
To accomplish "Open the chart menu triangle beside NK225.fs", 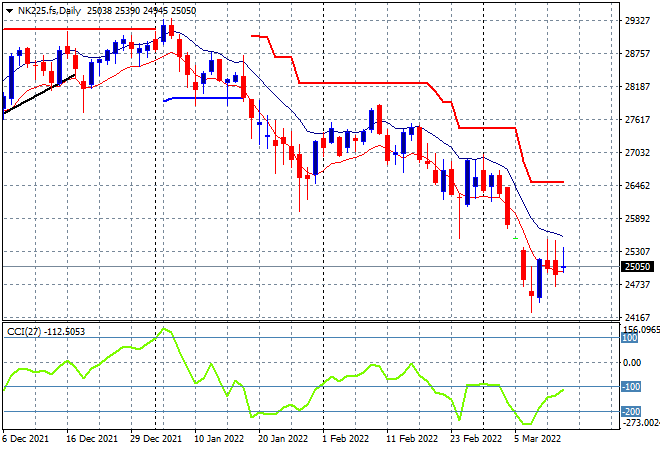I will (9, 11).
